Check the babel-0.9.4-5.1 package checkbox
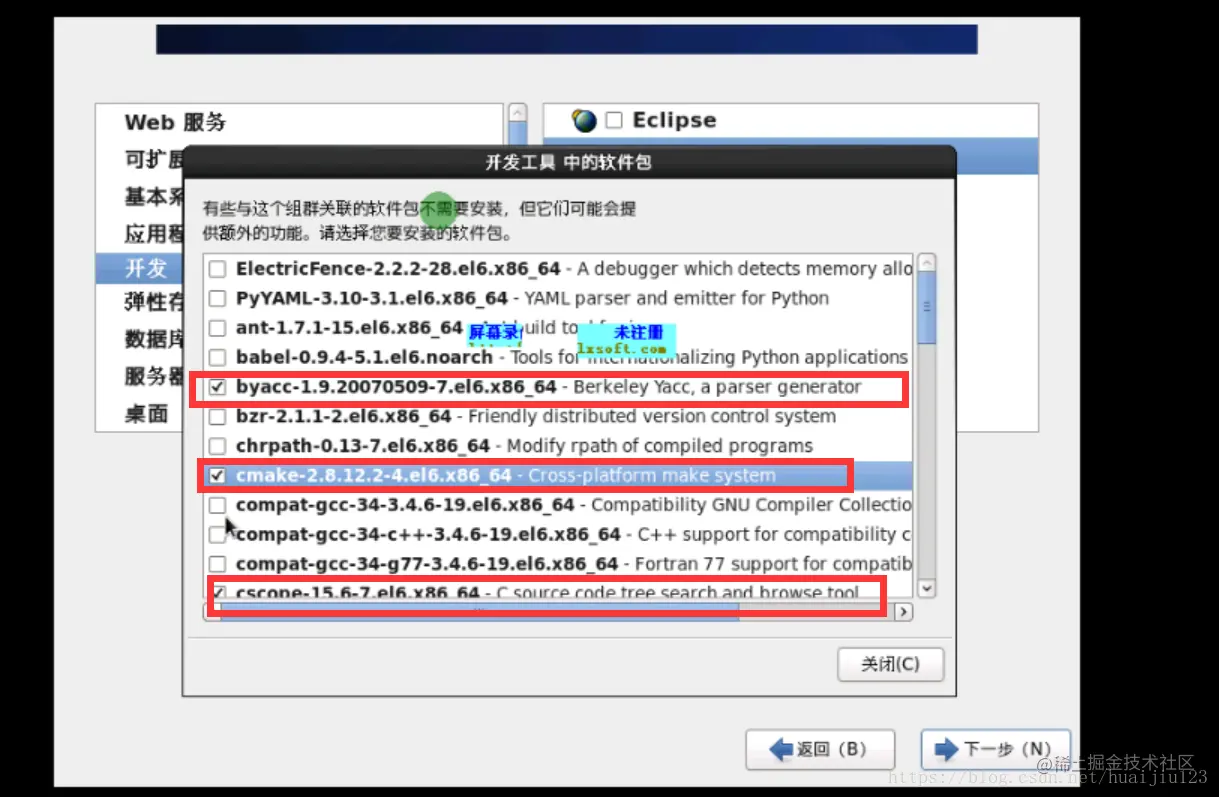The height and width of the screenshot is (797, 1219). coord(217,357)
